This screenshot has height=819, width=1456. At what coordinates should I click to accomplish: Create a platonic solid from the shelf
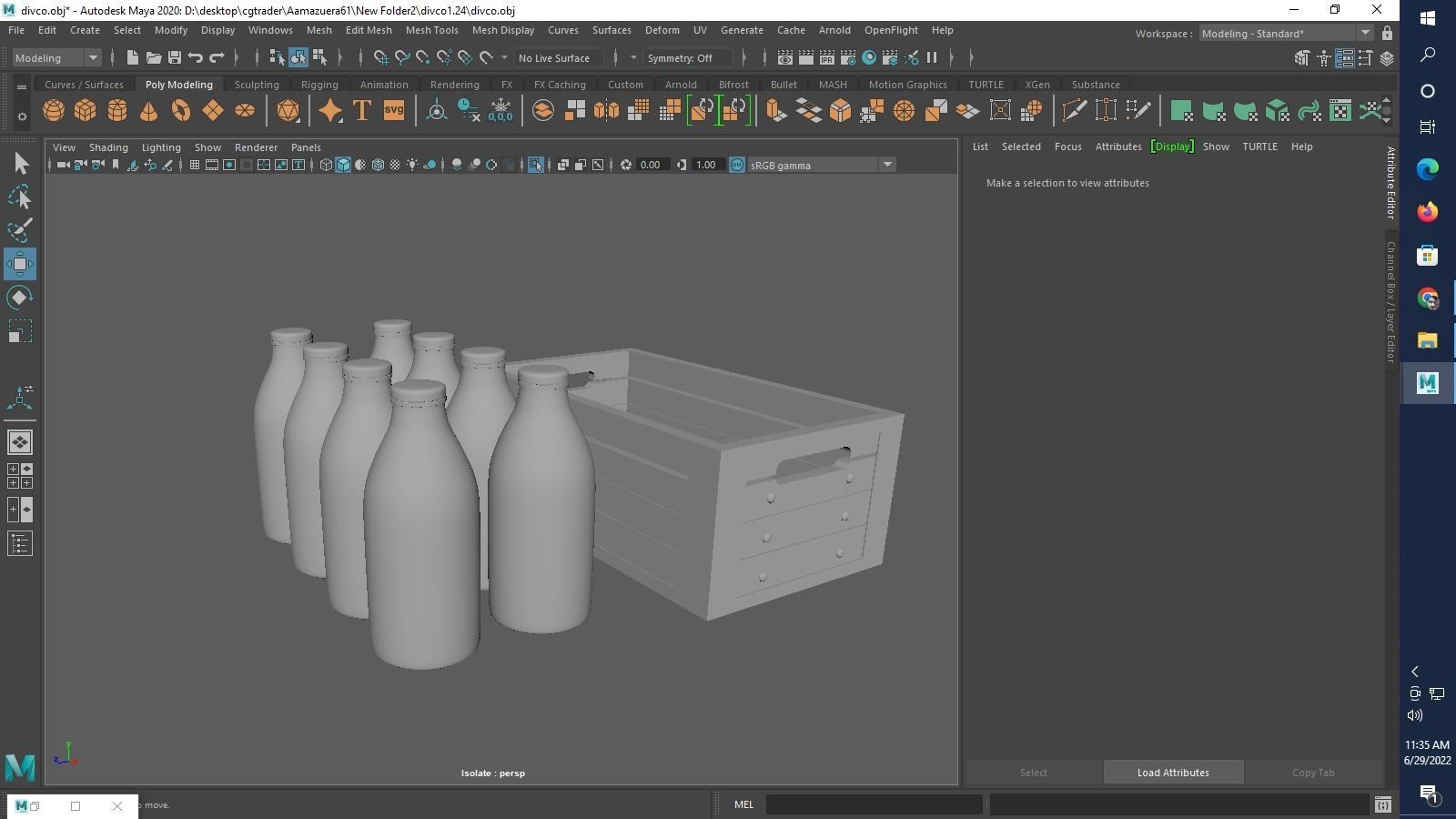pos(288,111)
